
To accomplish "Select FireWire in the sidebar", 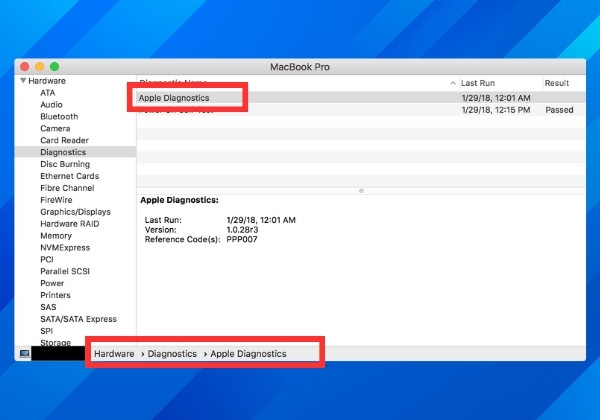I will [x=56, y=200].
